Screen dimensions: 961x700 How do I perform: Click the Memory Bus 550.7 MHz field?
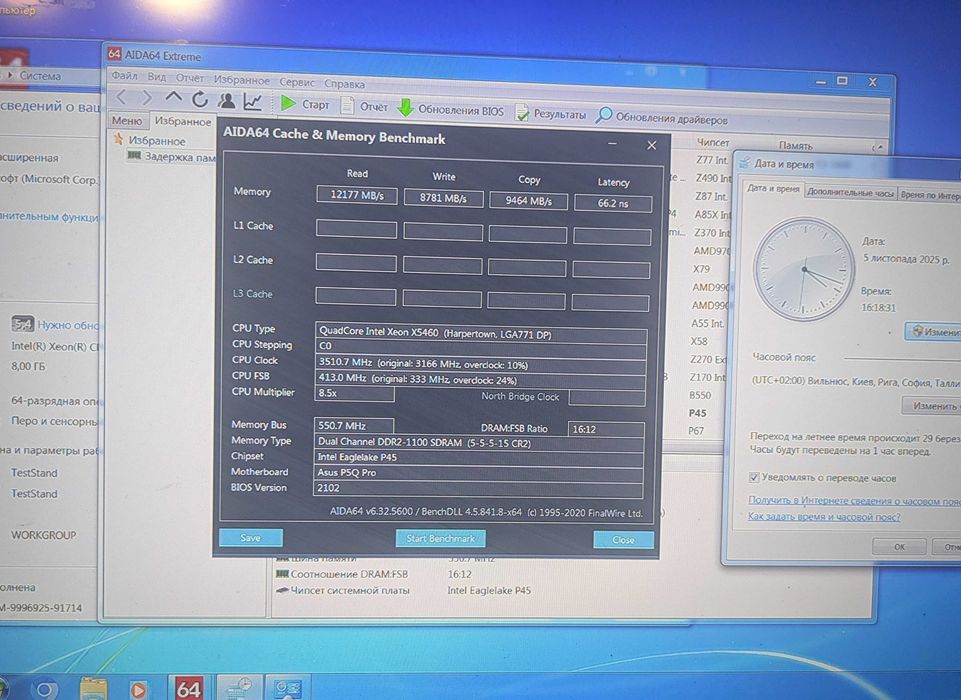pyautogui.click(x=354, y=425)
